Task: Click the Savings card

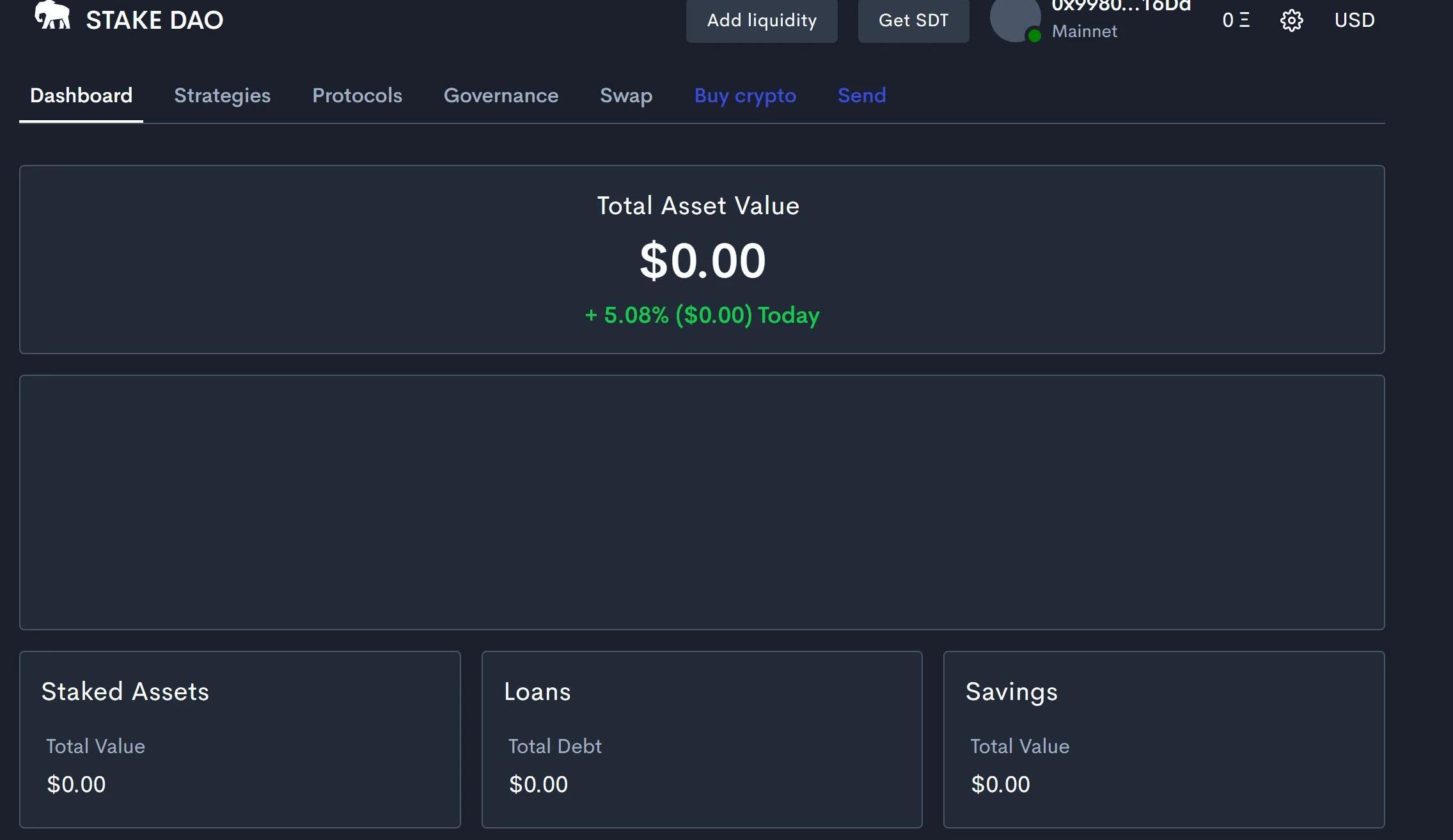Action: coord(1163,739)
